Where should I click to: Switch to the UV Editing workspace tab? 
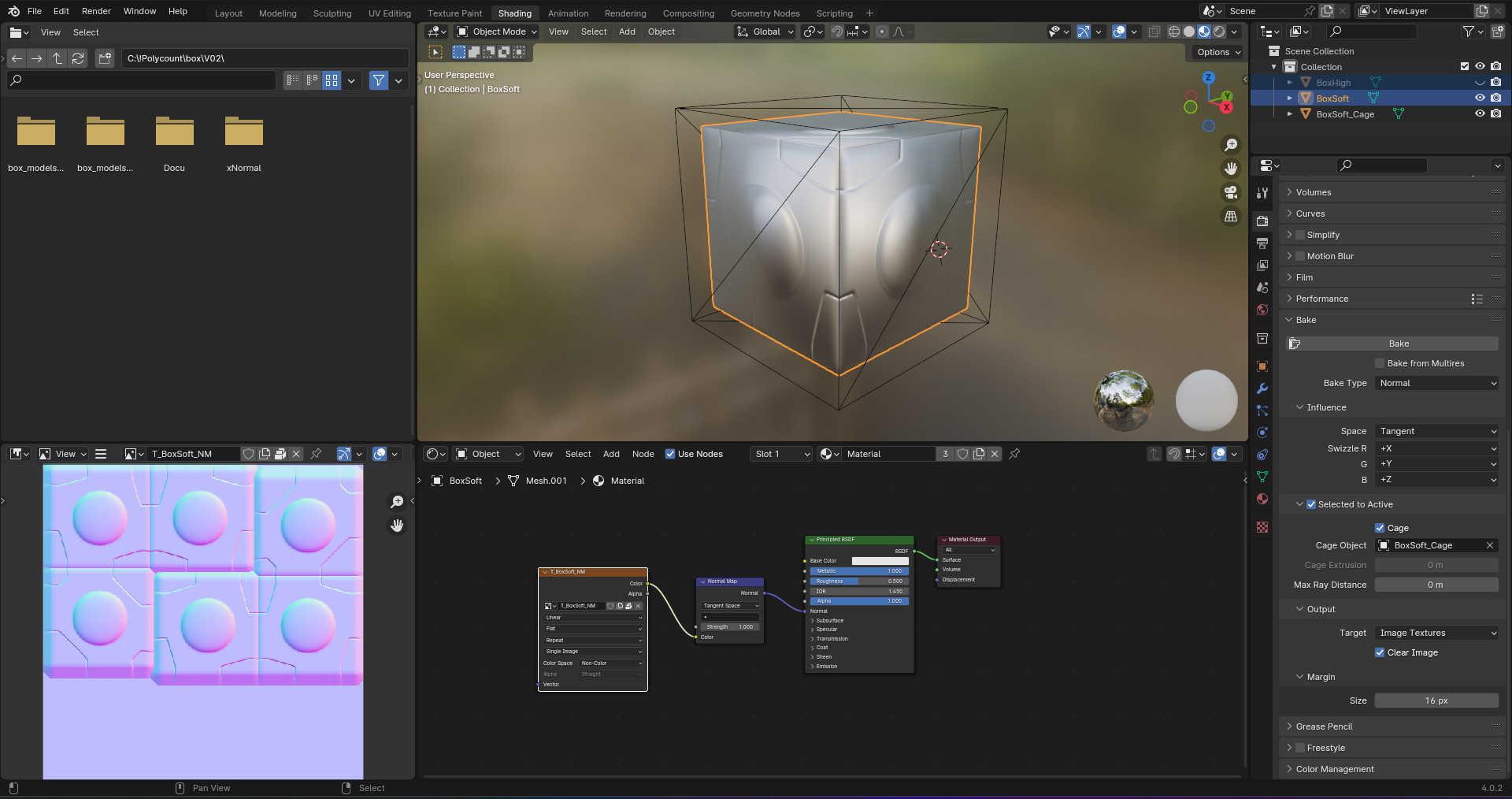pyautogui.click(x=390, y=13)
